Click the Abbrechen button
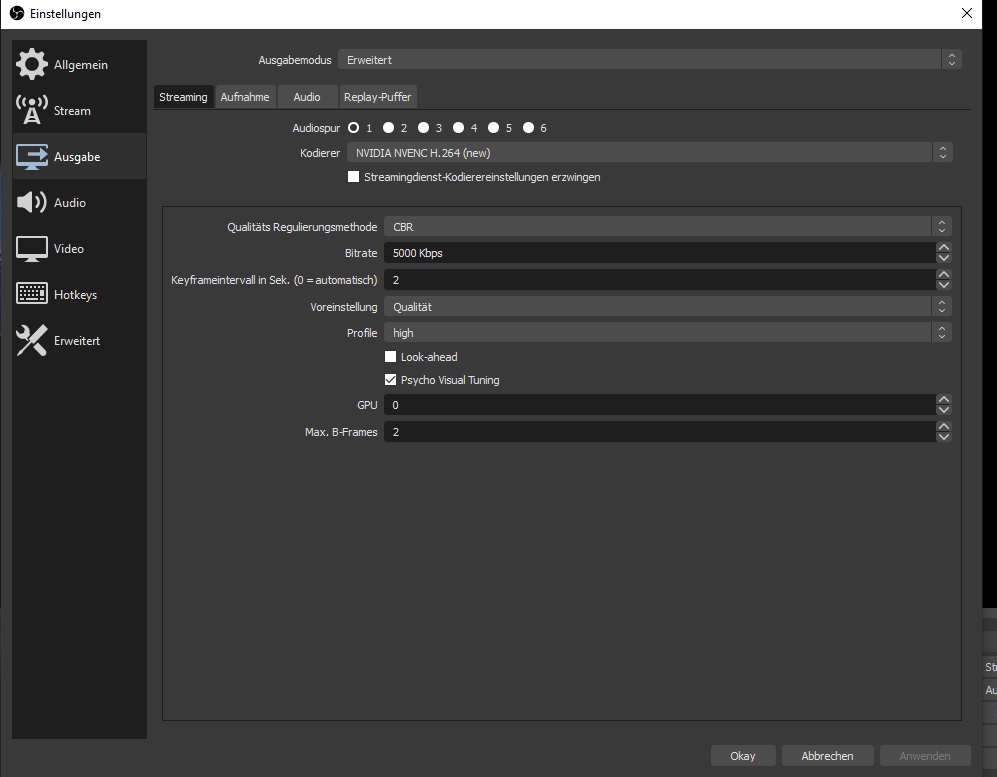Viewport: 997px width, 777px height. point(827,756)
